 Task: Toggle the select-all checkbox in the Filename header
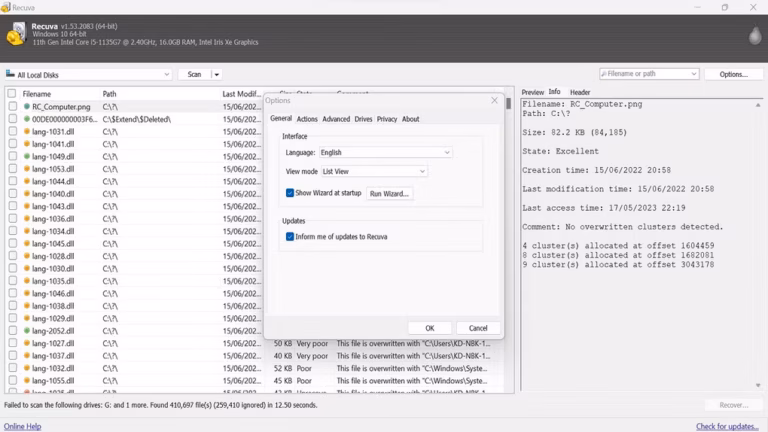[12, 94]
